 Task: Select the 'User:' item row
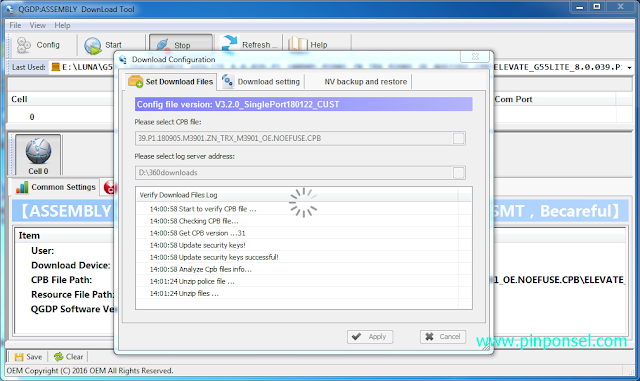pyautogui.click(x=42, y=251)
